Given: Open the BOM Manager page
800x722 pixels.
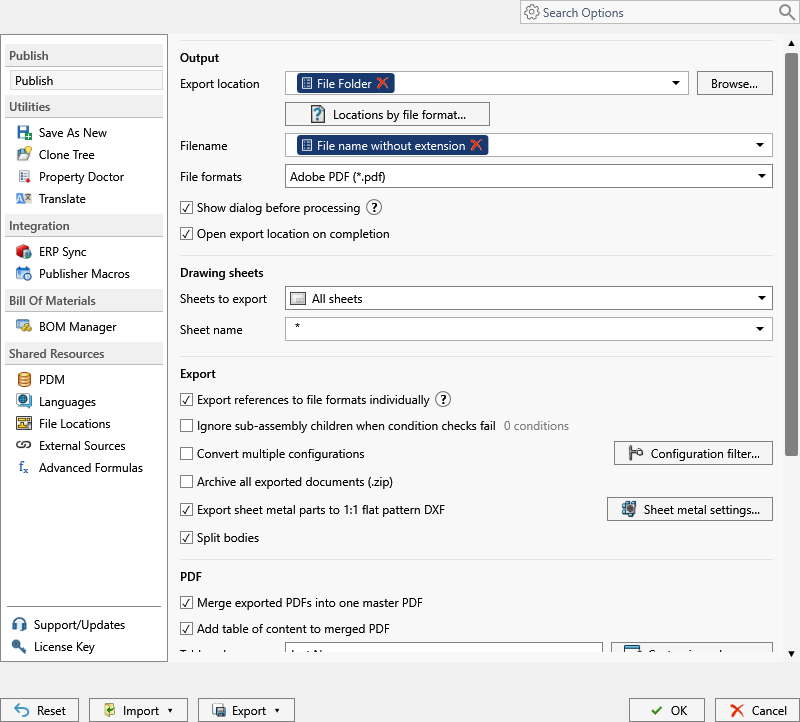Looking at the screenshot, I should tap(78, 327).
